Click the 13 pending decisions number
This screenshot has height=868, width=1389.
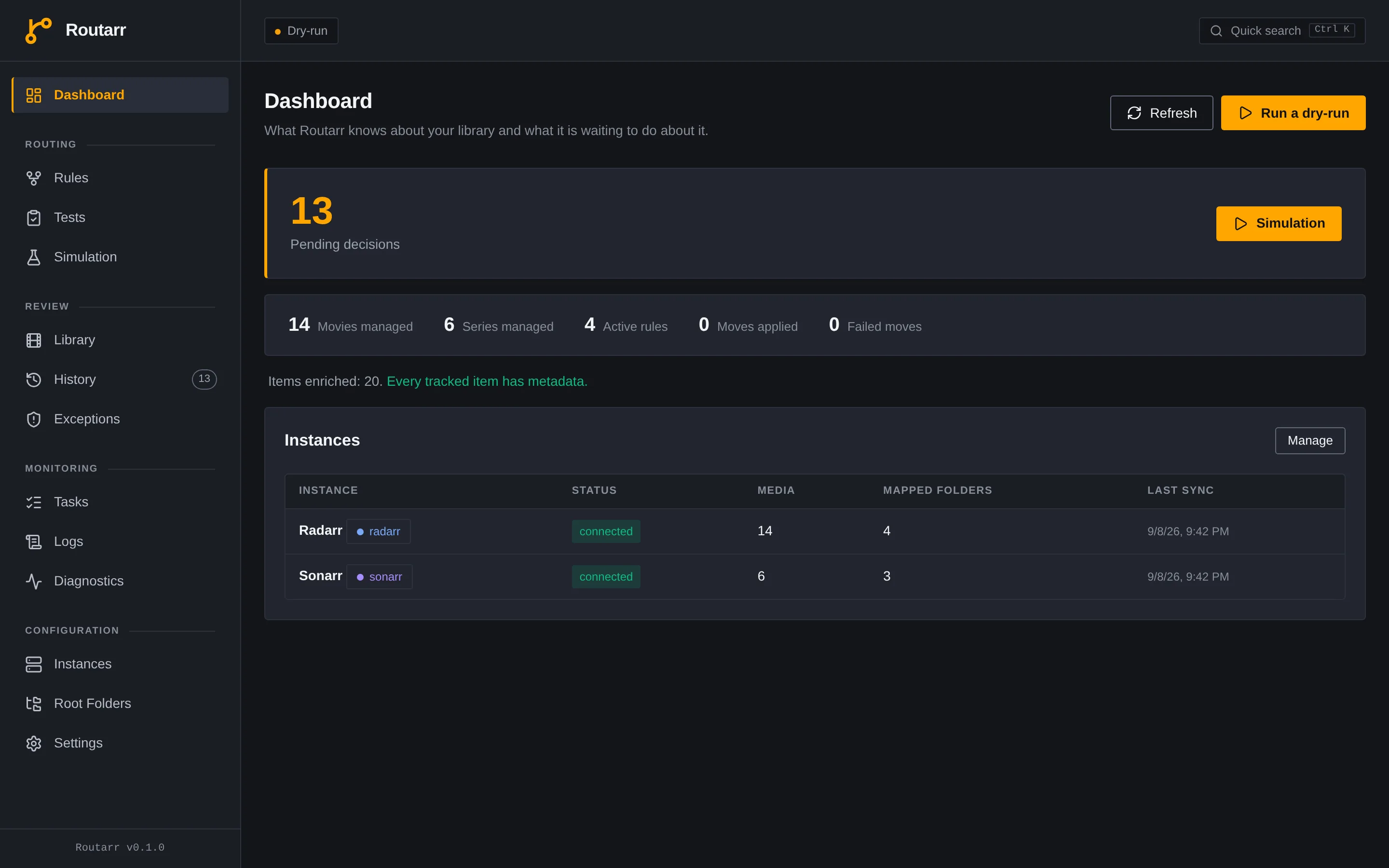click(x=312, y=211)
